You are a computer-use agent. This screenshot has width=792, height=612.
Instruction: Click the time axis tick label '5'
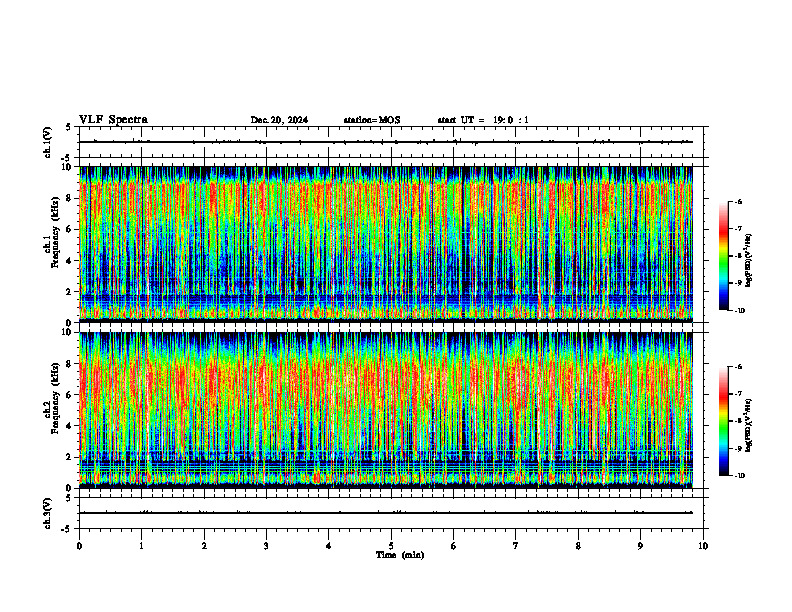[391, 546]
